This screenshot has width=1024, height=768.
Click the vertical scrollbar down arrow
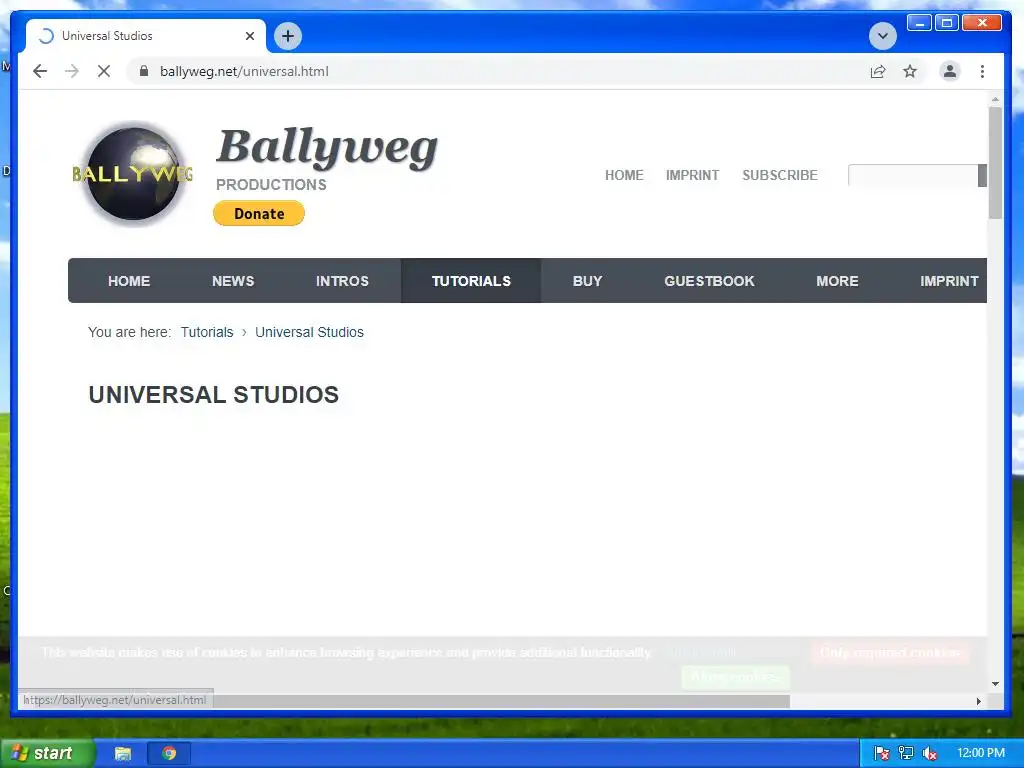[995, 684]
